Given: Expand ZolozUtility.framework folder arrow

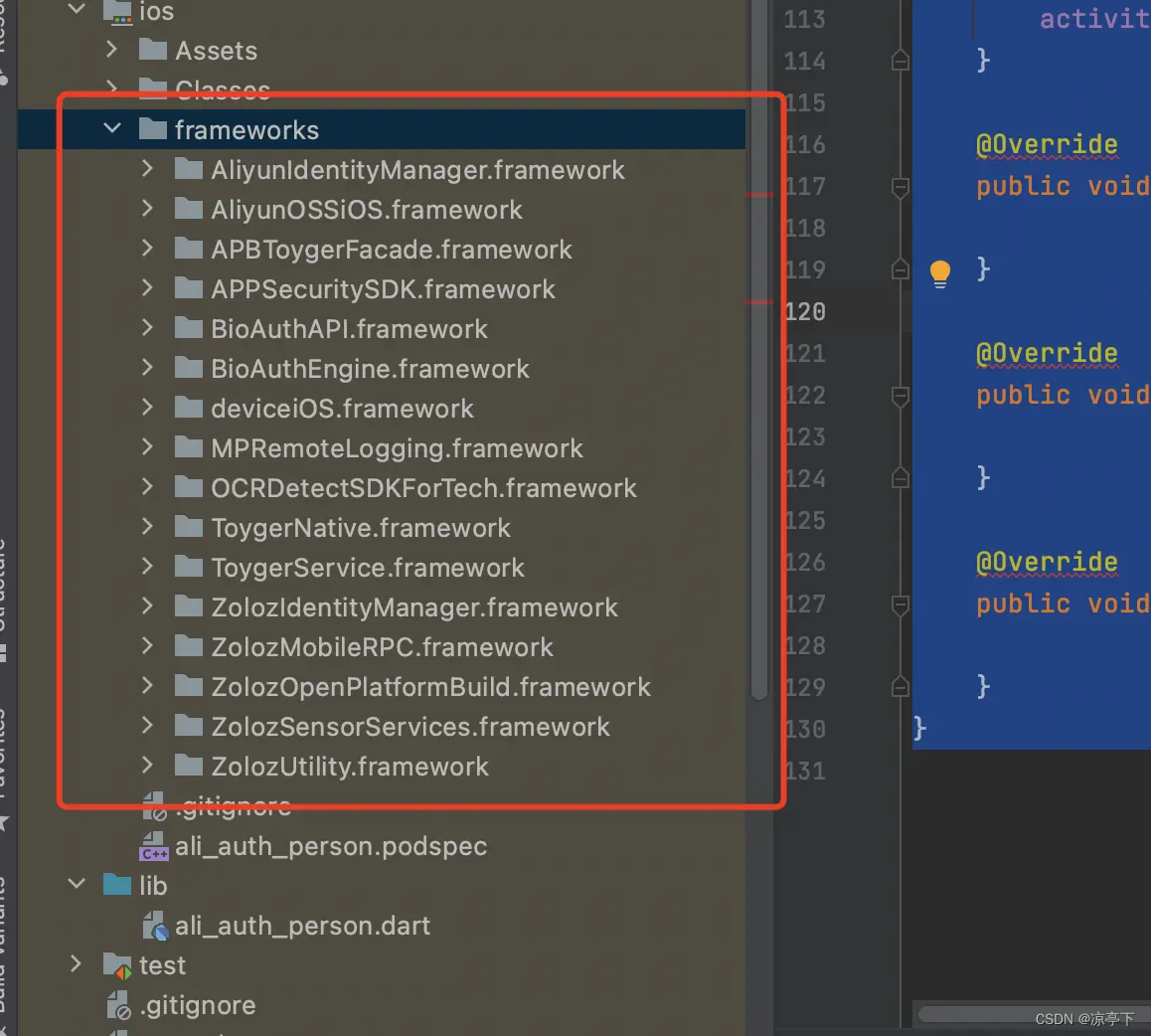Looking at the screenshot, I should coord(147,765).
